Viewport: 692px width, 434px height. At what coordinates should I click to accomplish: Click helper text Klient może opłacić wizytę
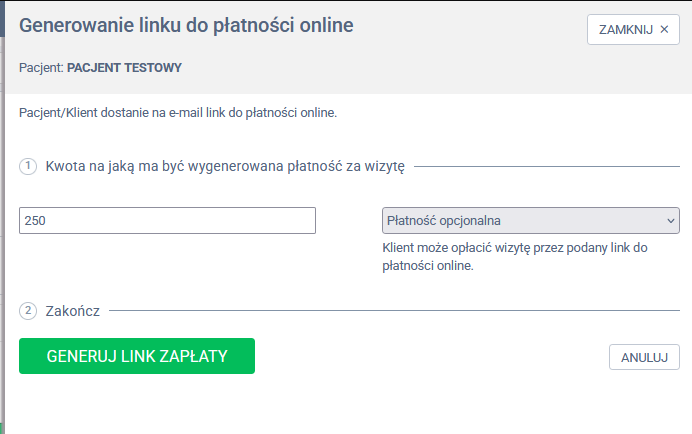(x=515, y=257)
